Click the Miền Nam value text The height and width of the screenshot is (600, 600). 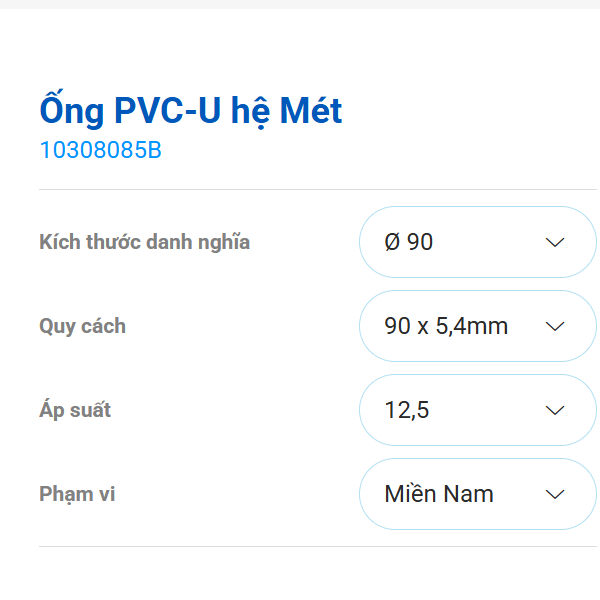(x=439, y=494)
